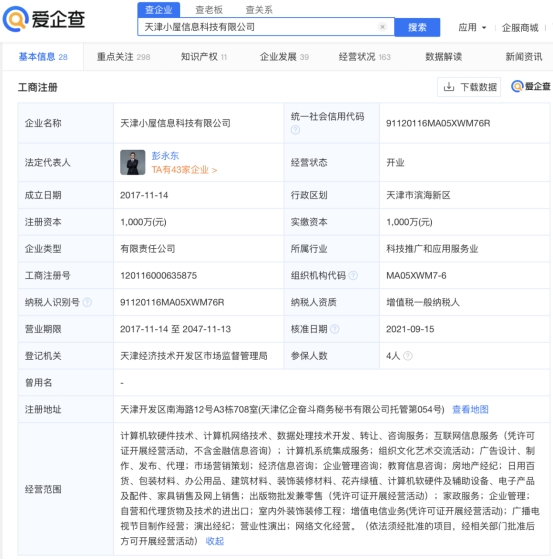Select the 1,000万(元) registered capital value
The width and height of the screenshot is (553, 560).
[143, 222]
